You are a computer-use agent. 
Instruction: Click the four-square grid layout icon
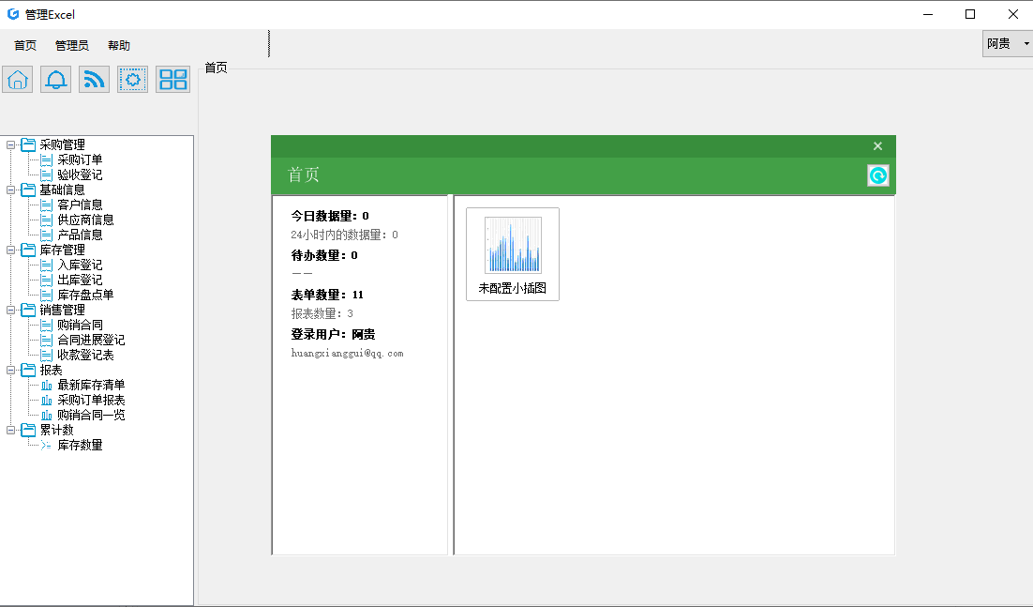(173, 80)
